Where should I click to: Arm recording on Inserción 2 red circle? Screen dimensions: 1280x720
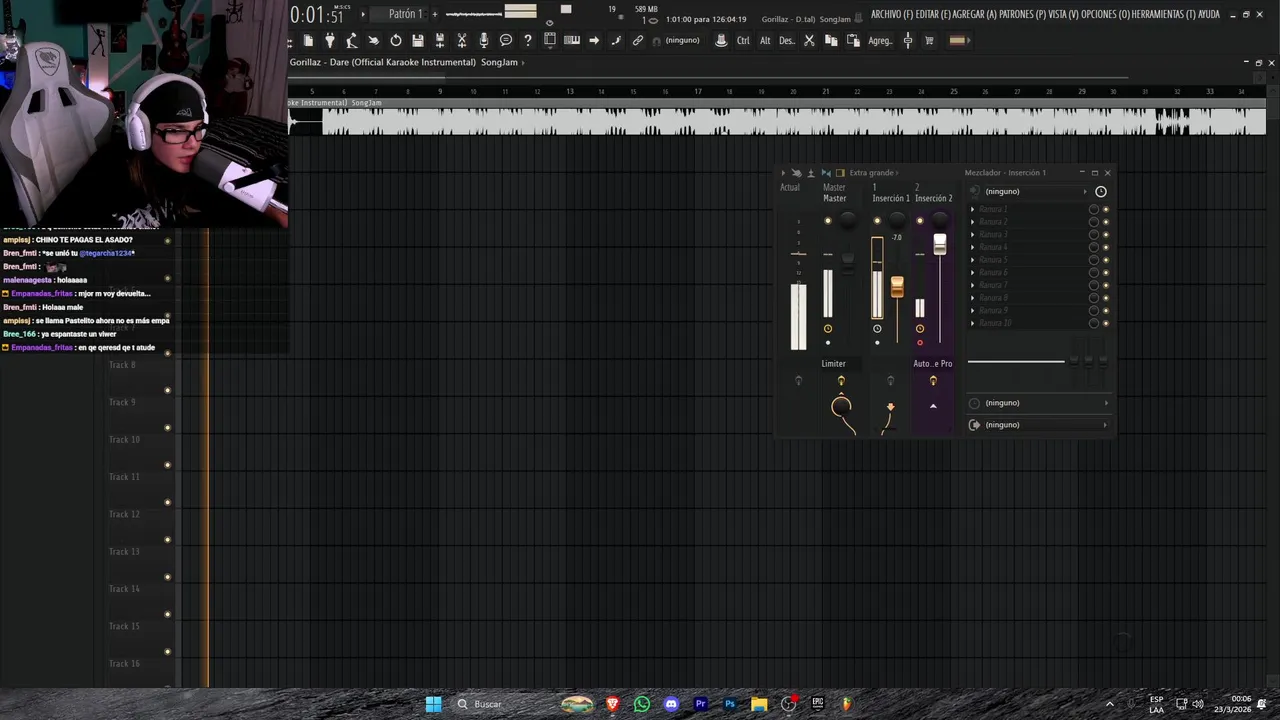tap(920, 342)
